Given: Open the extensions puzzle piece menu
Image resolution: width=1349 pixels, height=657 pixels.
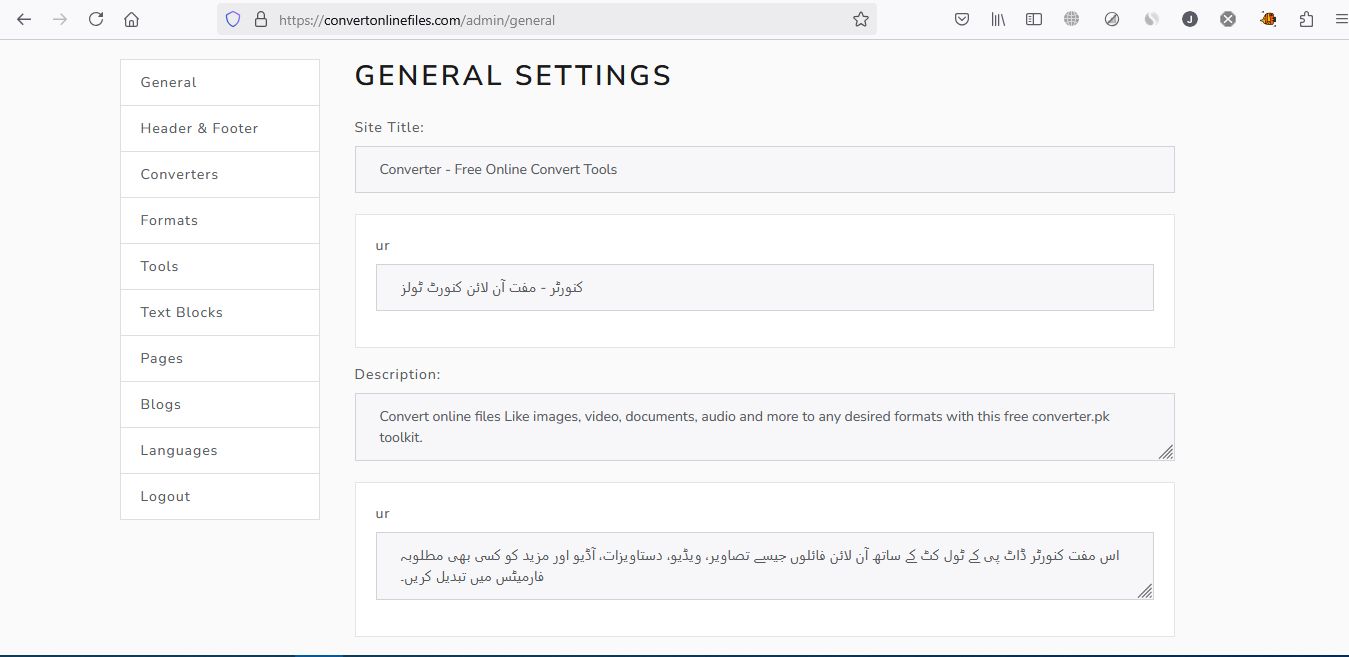Looking at the screenshot, I should tap(1306, 19).
